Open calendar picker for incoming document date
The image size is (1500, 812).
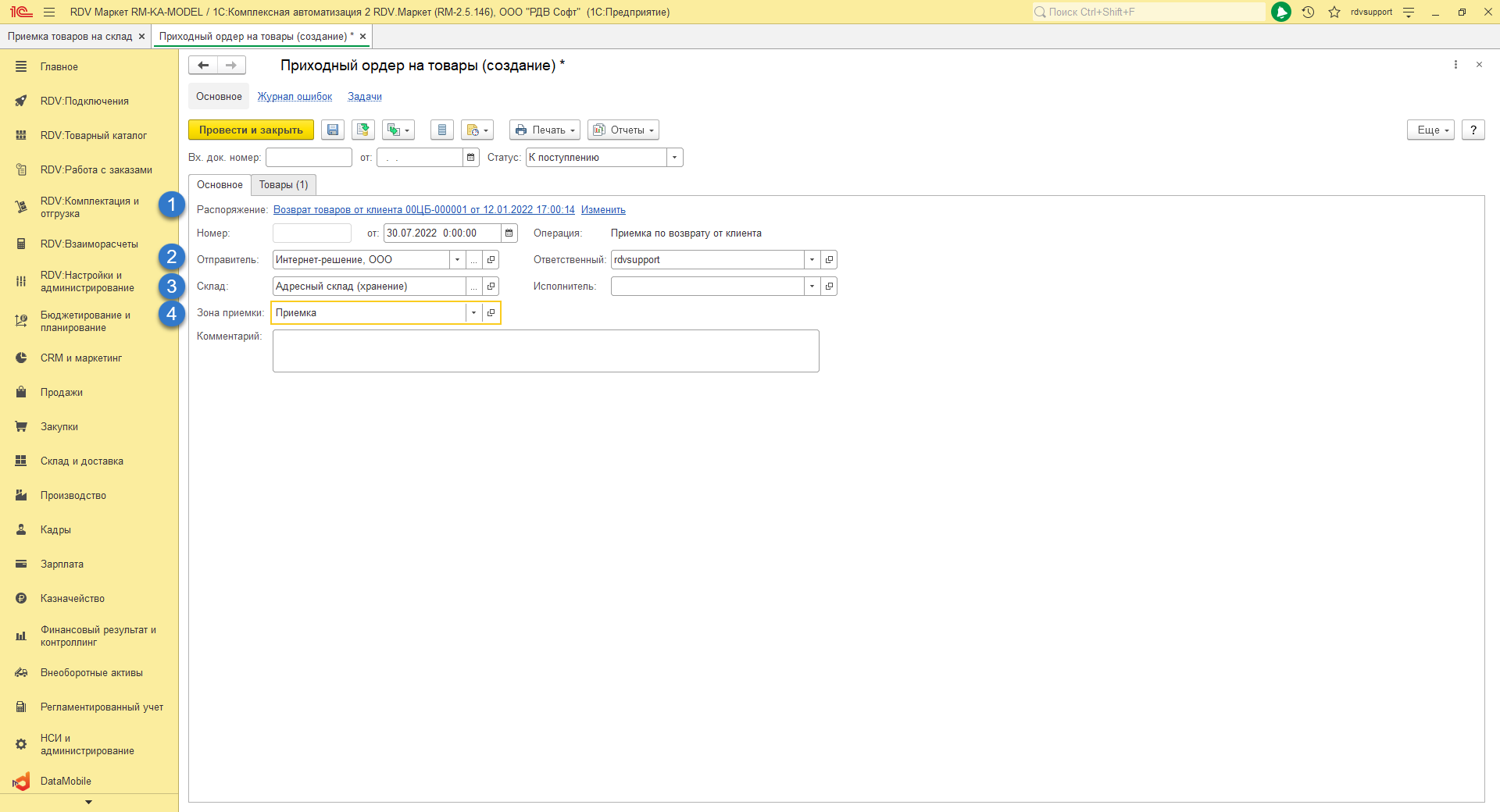(471, 158)
